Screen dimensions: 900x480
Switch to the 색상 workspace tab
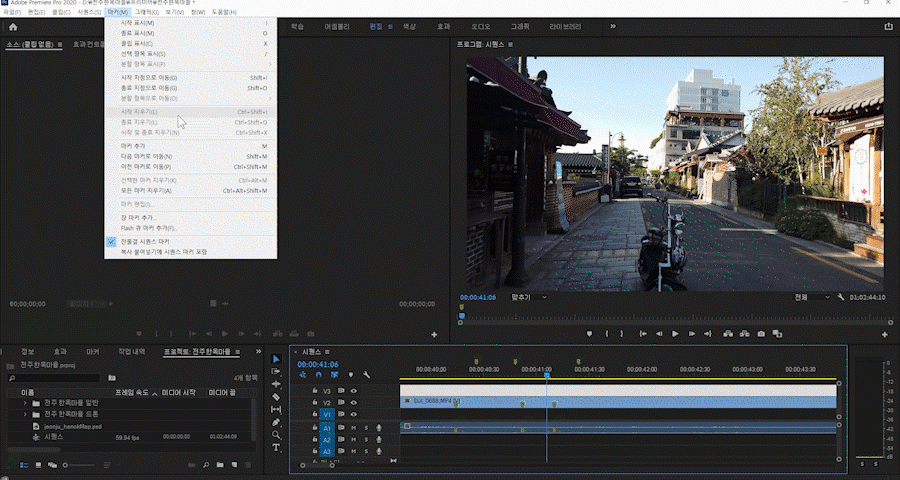pos(409,27)
